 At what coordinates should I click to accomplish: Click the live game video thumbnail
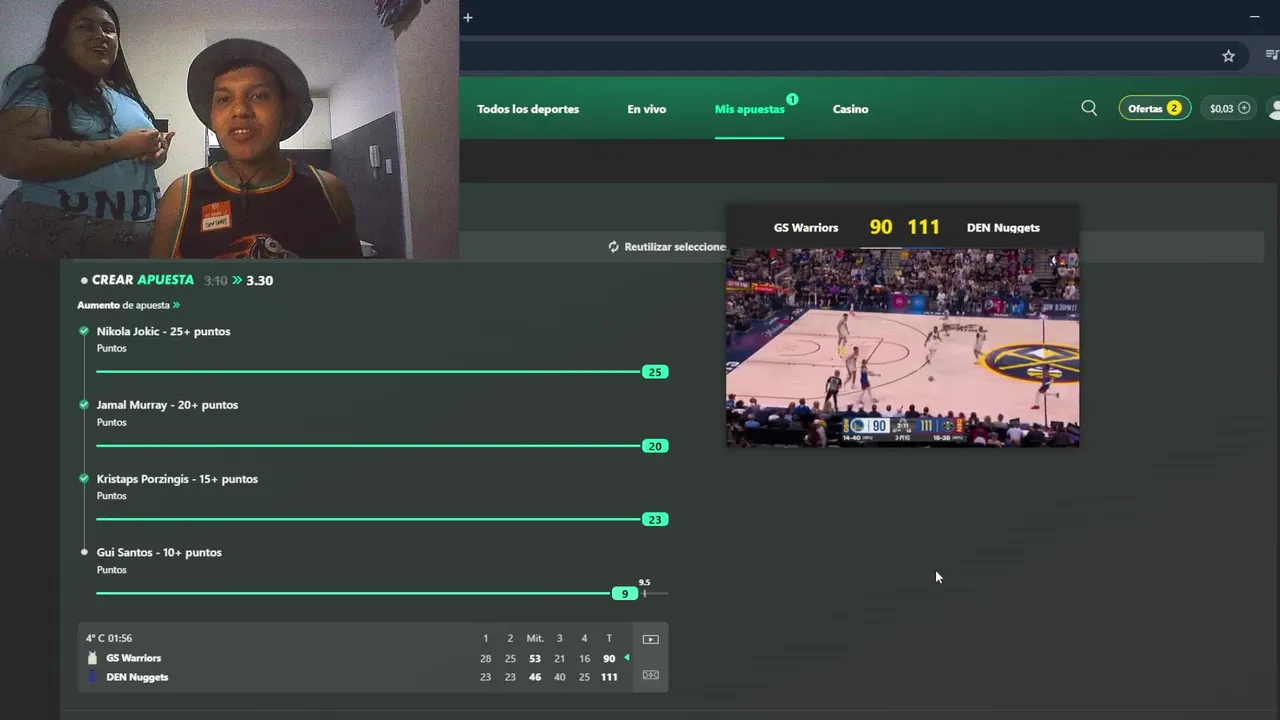tap(902, 347)
